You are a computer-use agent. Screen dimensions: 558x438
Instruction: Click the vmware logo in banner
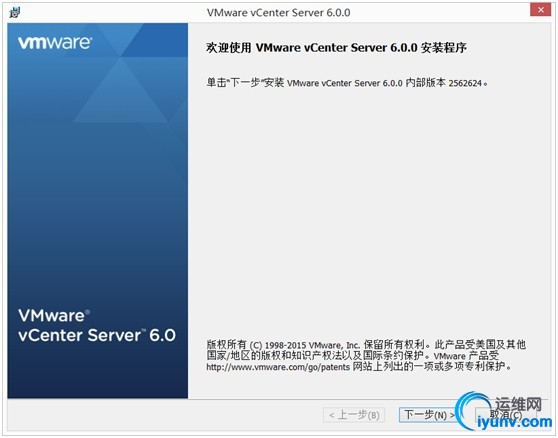55,43
